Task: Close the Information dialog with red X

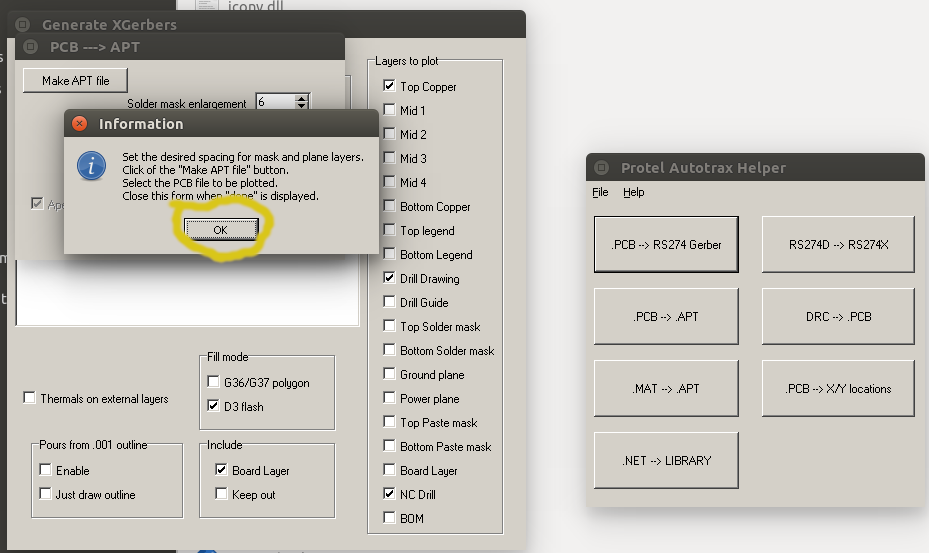Action: 79,123
